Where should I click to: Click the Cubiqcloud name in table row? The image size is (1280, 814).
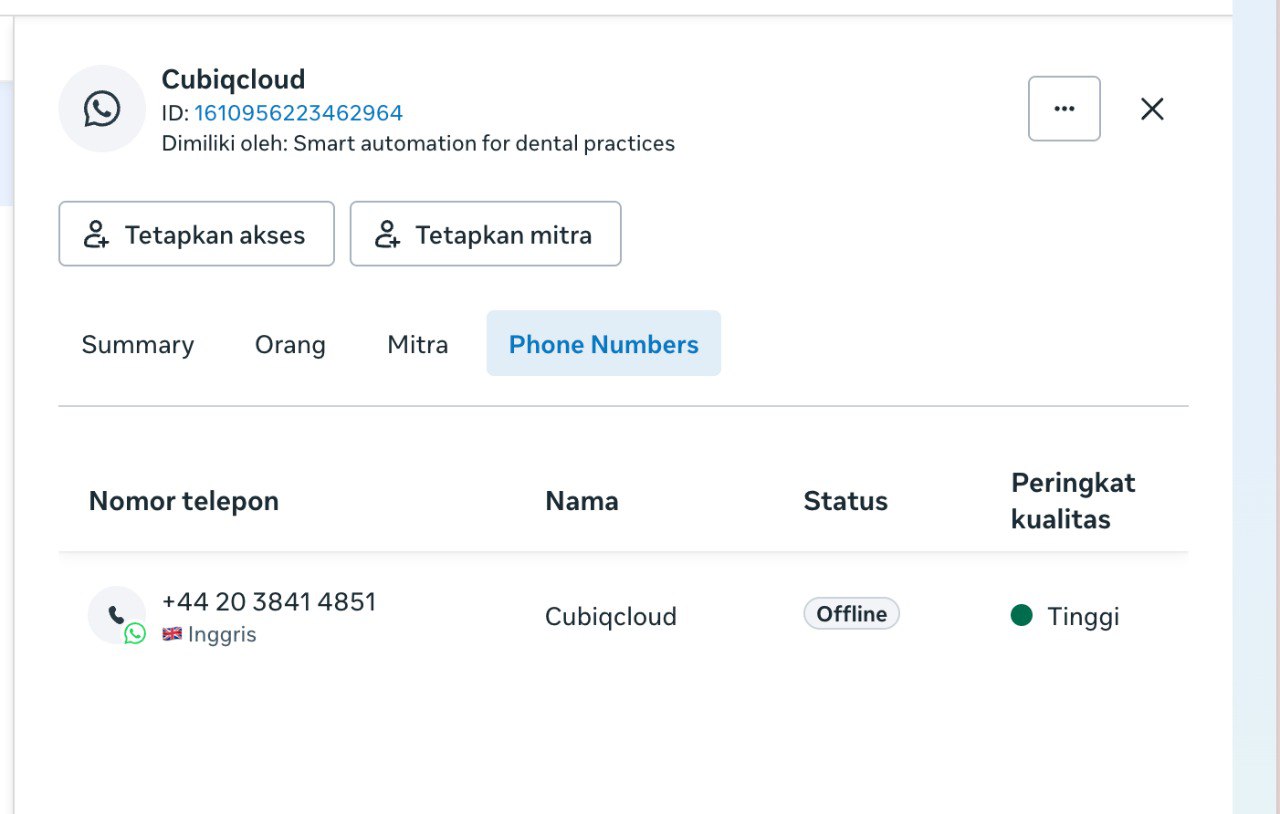pos(610,616)
